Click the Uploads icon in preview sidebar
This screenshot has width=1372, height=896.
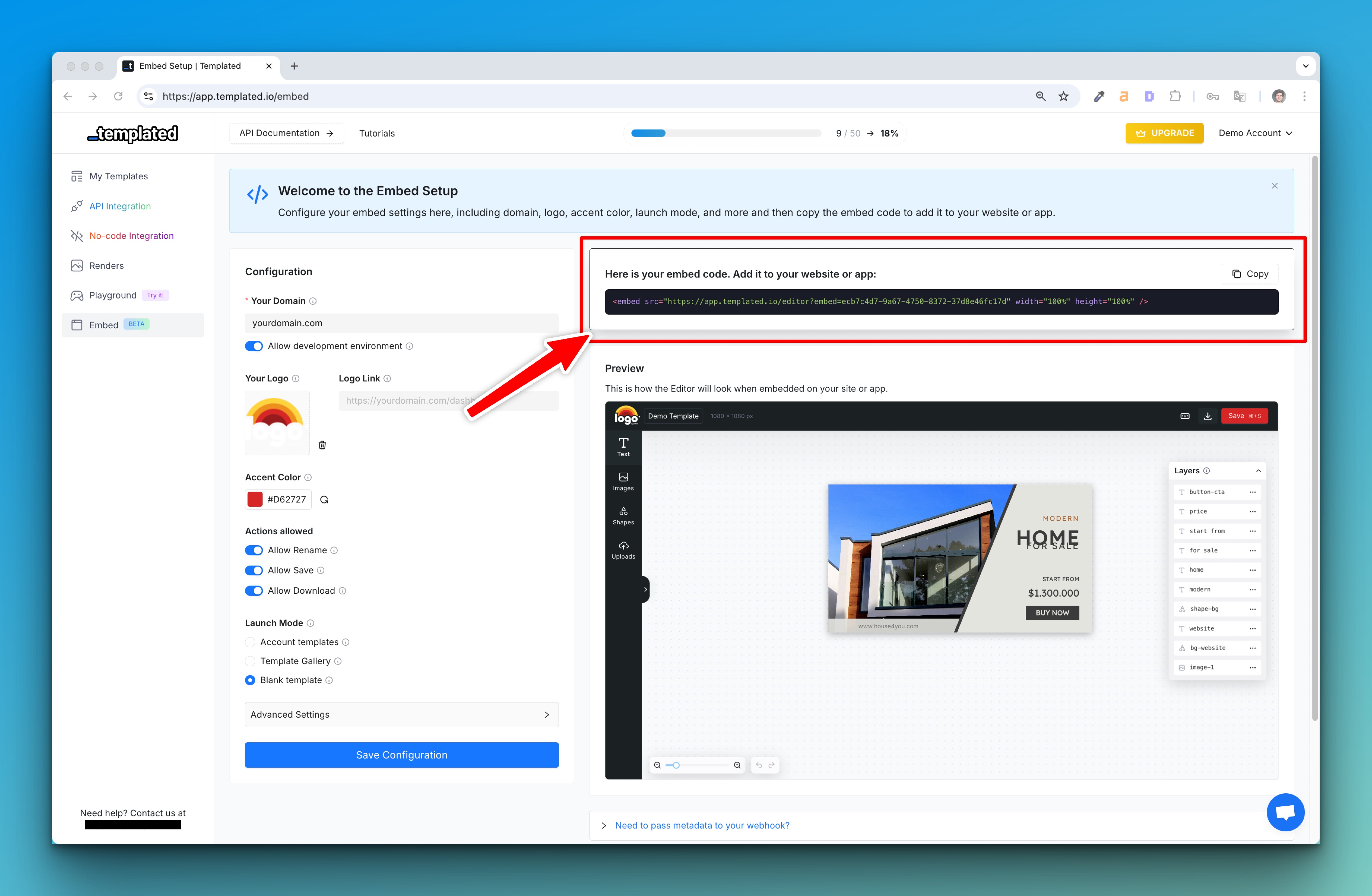623,550
